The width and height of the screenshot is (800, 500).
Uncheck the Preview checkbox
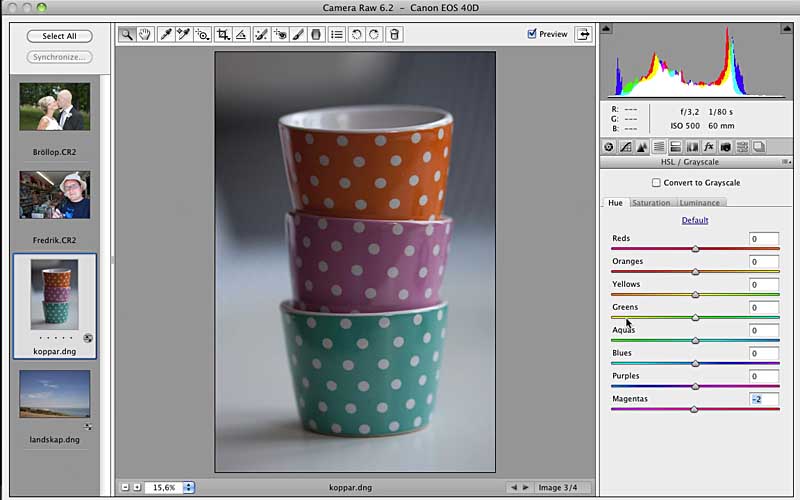coord(532,34)
